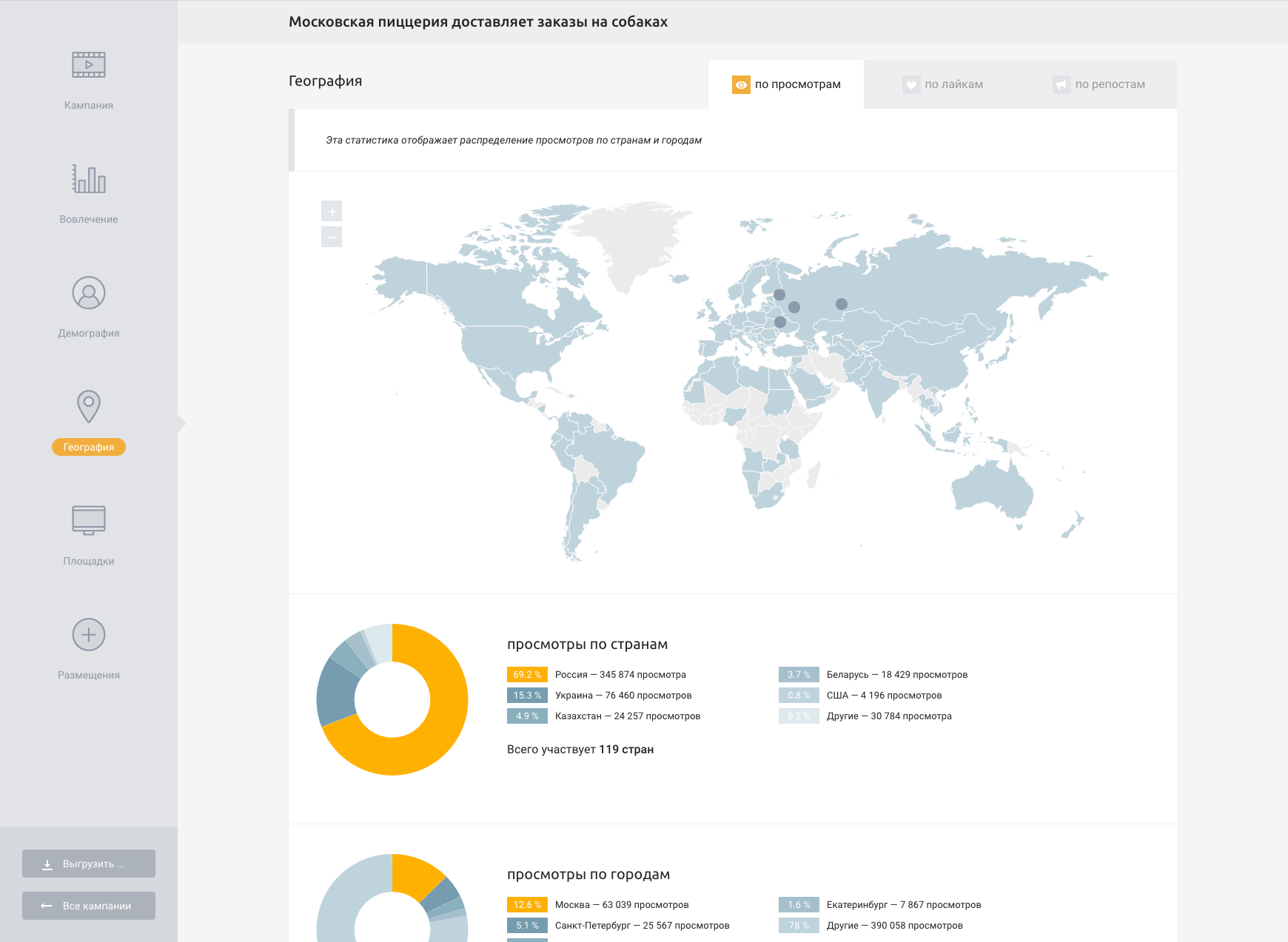Switch to по репостам tab
This screenshot has height=942, width=1288.
point(1099,84)
